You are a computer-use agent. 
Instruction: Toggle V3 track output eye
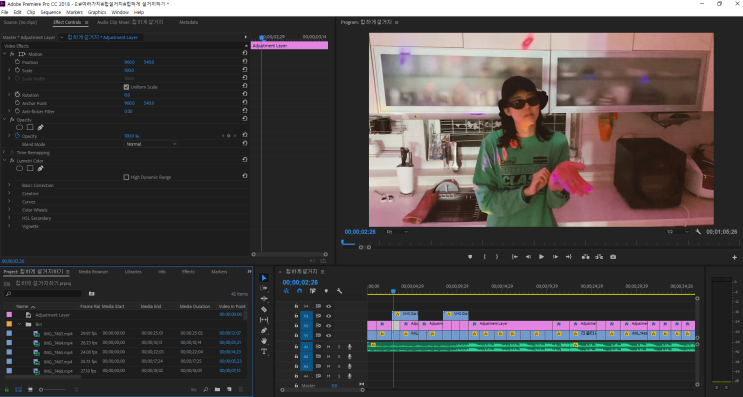tap(328, 316)
